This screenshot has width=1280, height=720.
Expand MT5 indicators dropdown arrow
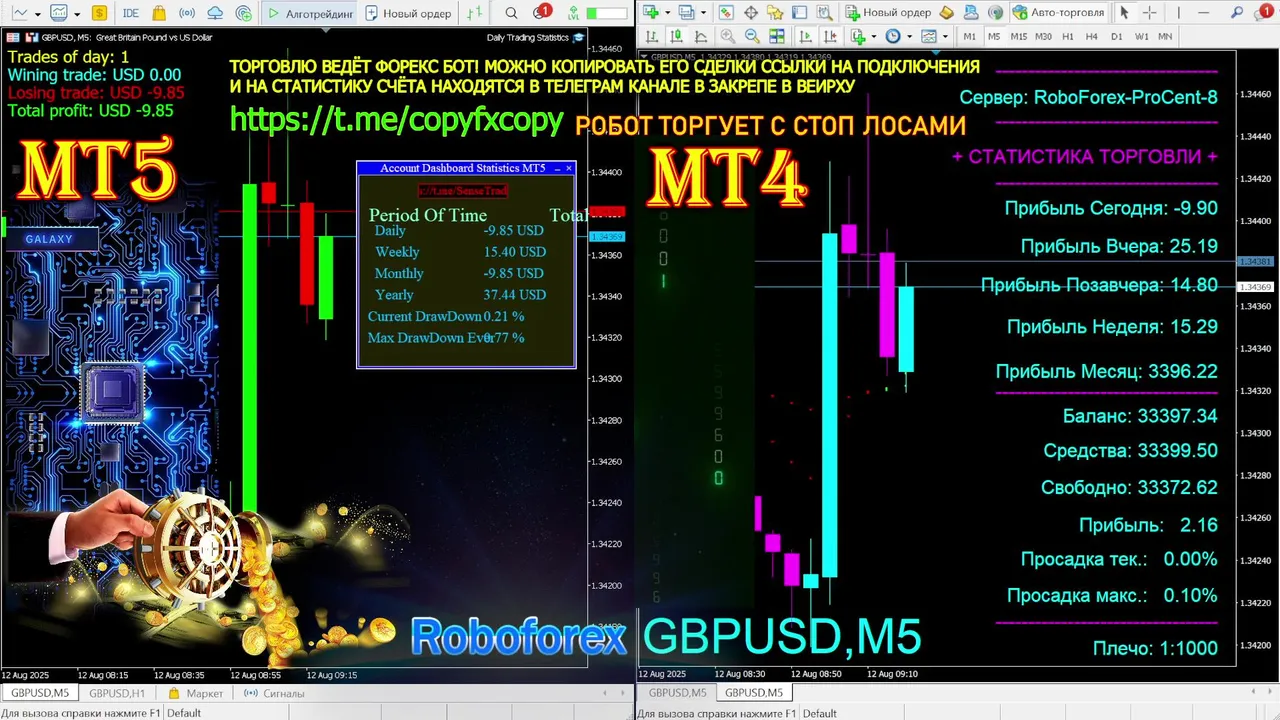[x=77, y=14]
